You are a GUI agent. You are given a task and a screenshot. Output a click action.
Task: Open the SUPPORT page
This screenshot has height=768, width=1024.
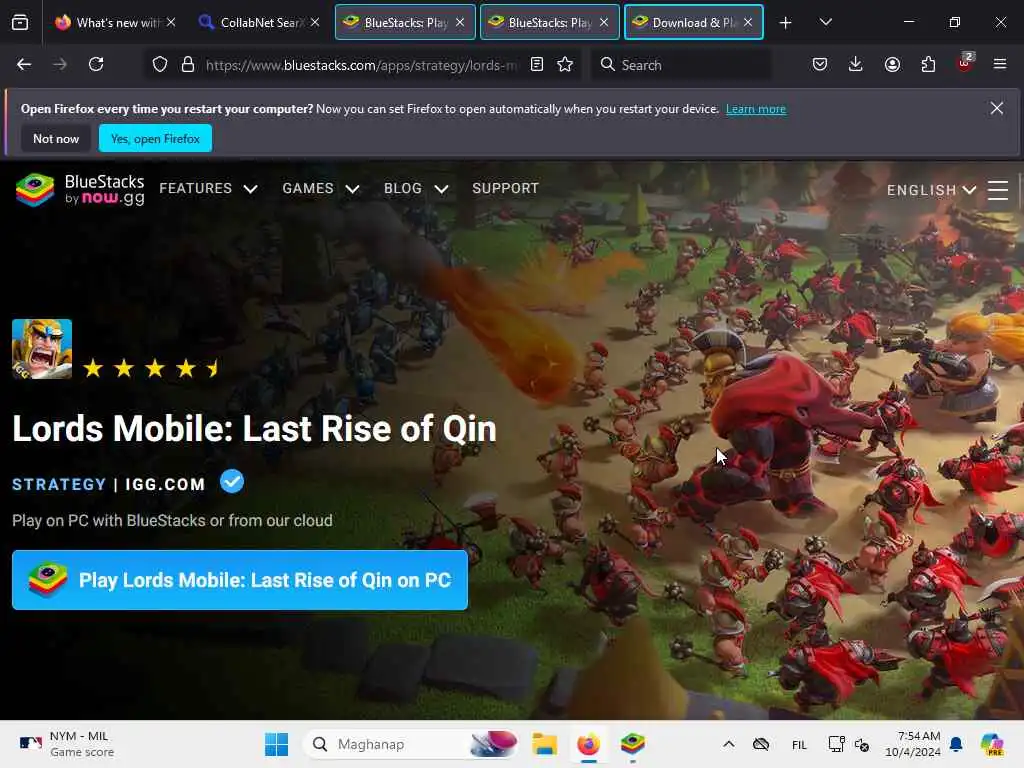tap(505, 188)
